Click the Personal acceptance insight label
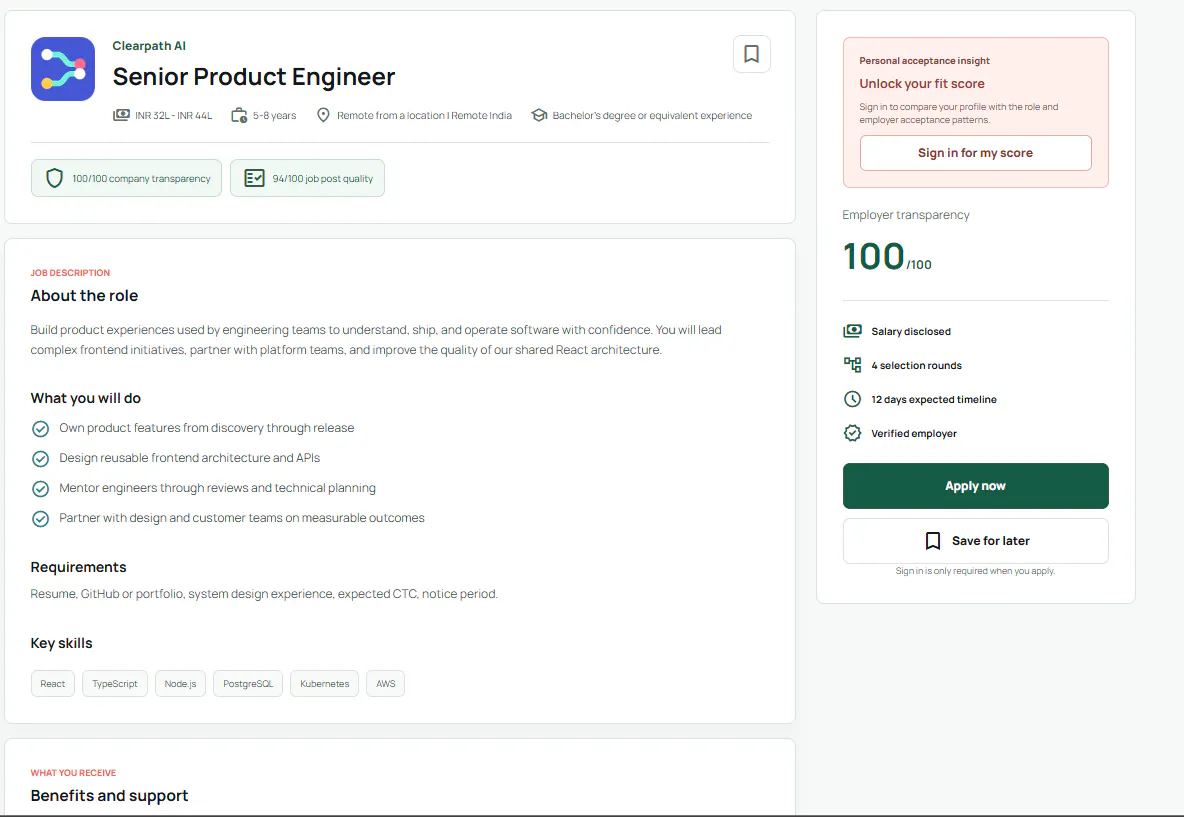 pos(924,61)
